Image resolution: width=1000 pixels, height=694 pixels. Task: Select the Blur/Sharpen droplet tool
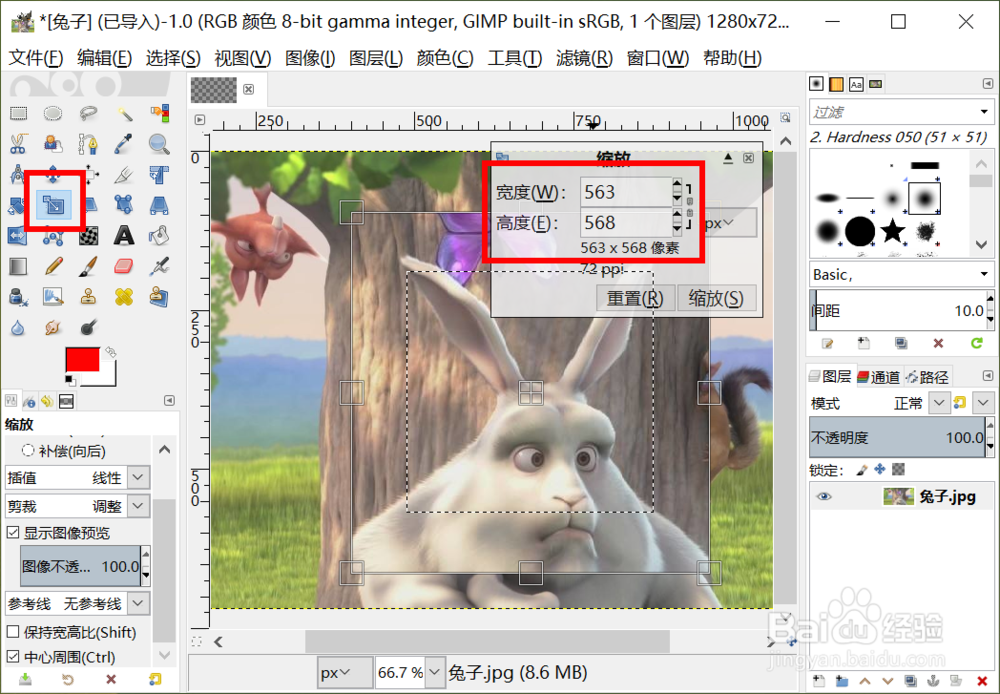click(18, 328)
